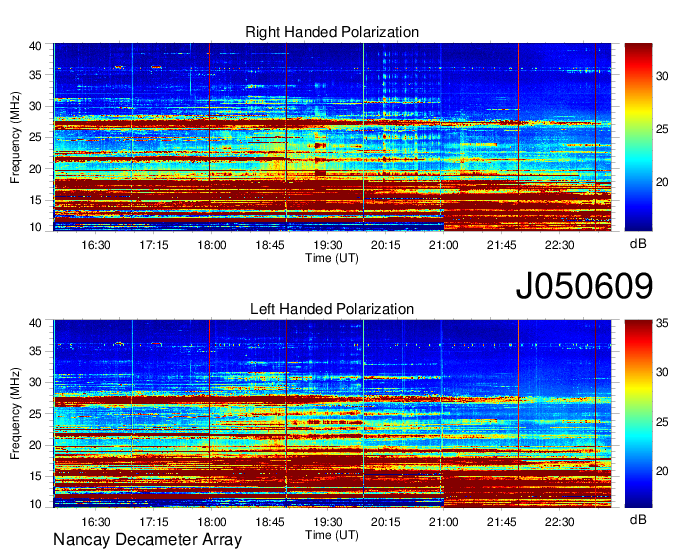Click the 16:30 tick under bottom plot
This screenshot has width=680, height=552.
click(96, 522)
